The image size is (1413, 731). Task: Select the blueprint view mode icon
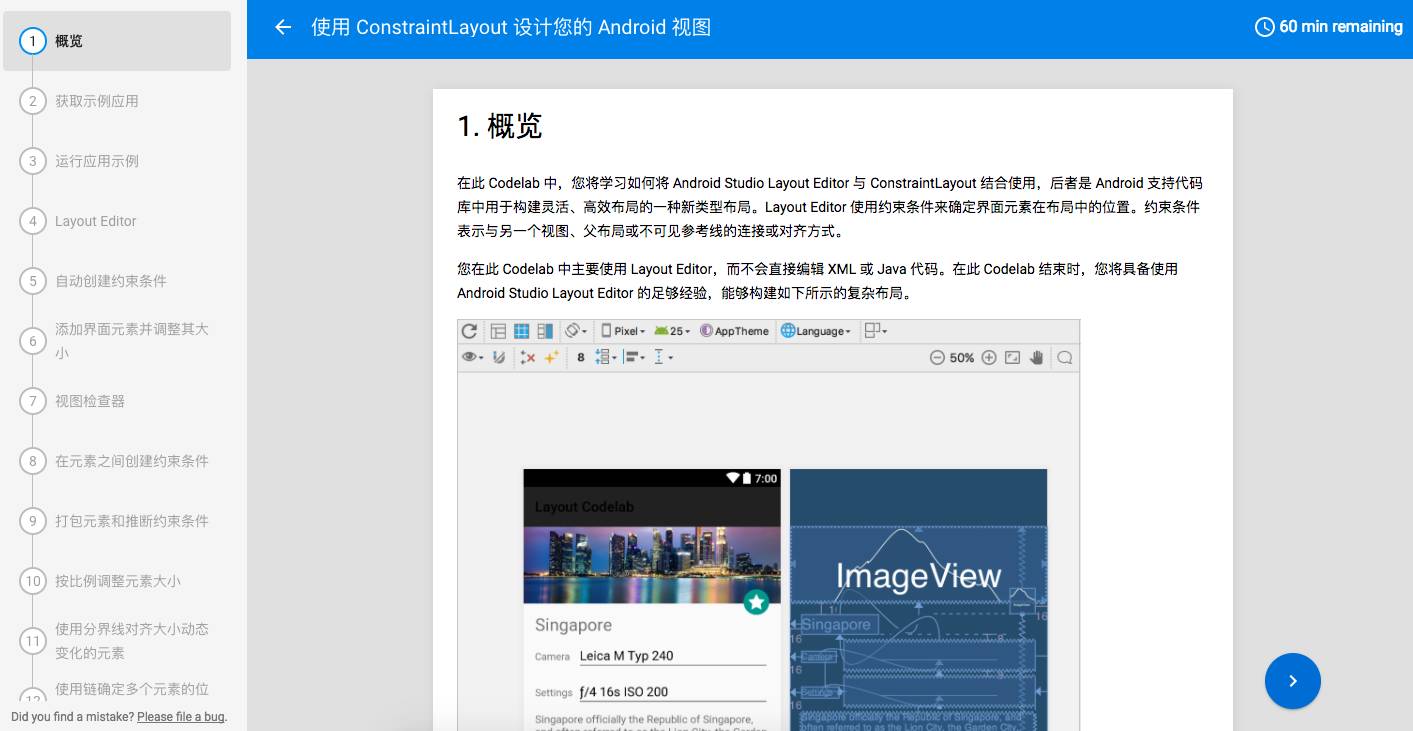point(521,331)
